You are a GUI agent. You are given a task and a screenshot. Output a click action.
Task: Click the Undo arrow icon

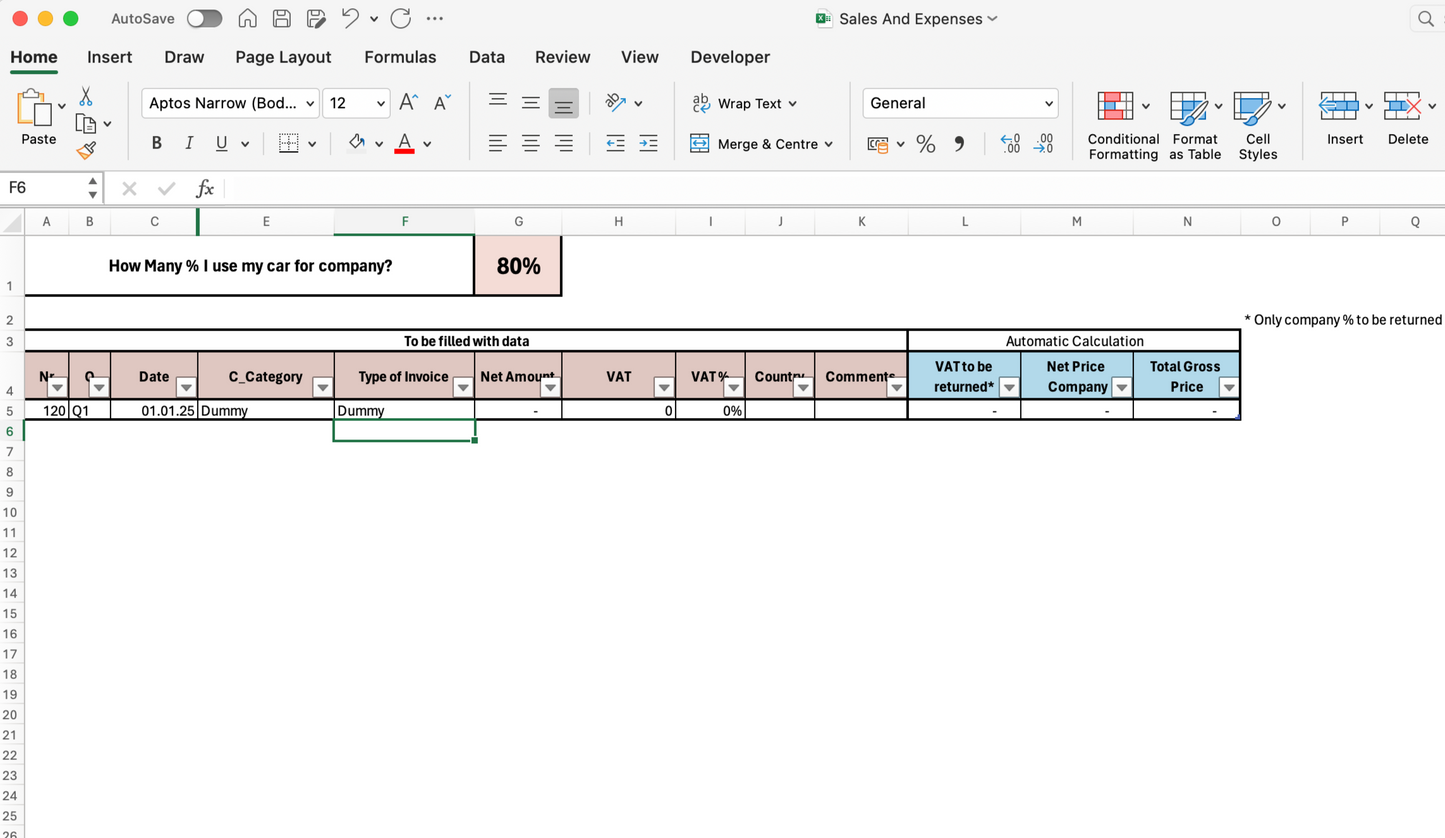(349, 19)
